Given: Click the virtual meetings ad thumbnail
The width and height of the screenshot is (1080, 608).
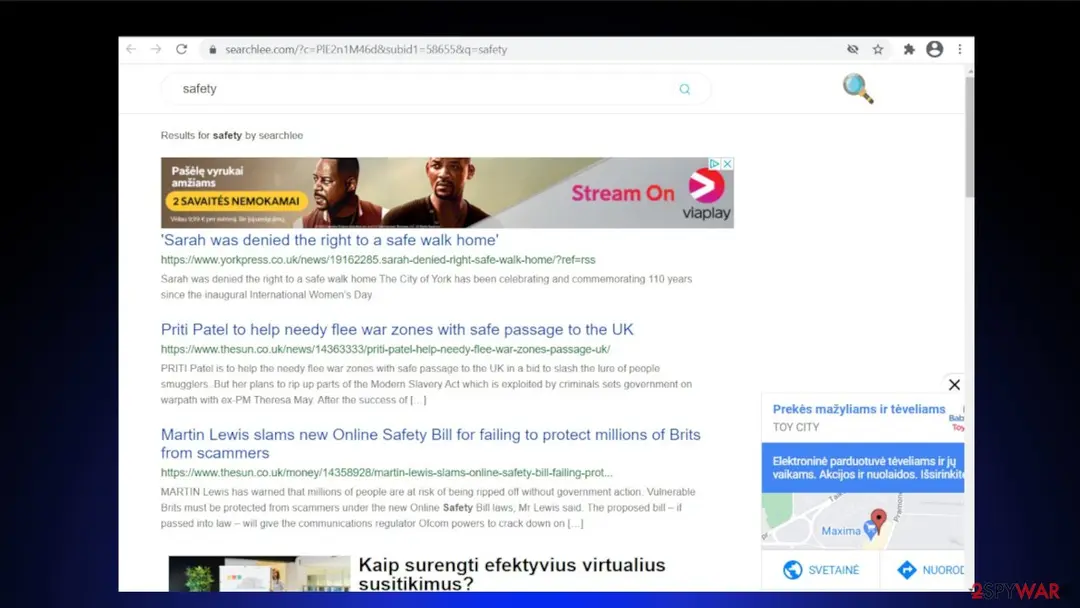Looking at the screenshot, I should pyautogui.click(x=259, y=574).
